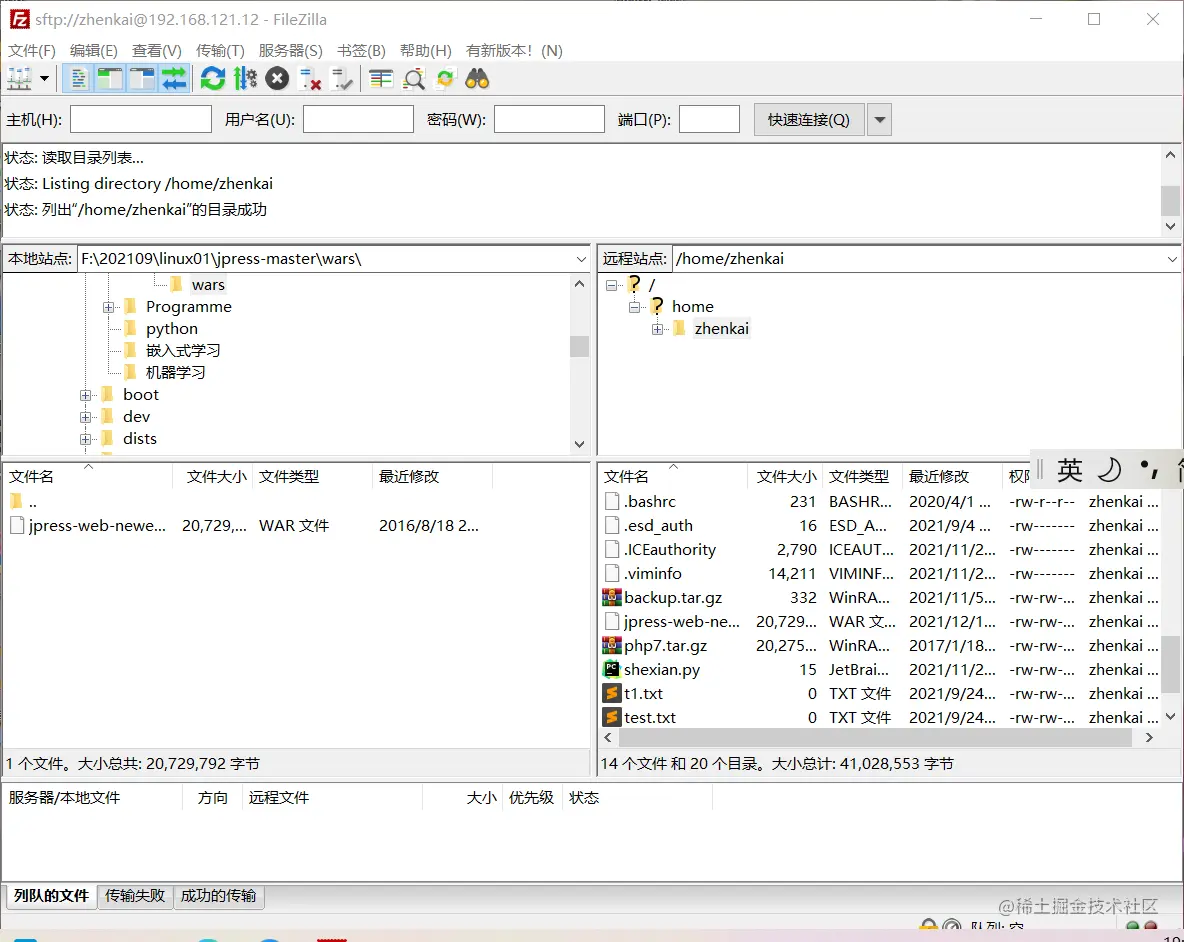
Task: Focus the 密码(W) password field
Action: pos(549,119)
